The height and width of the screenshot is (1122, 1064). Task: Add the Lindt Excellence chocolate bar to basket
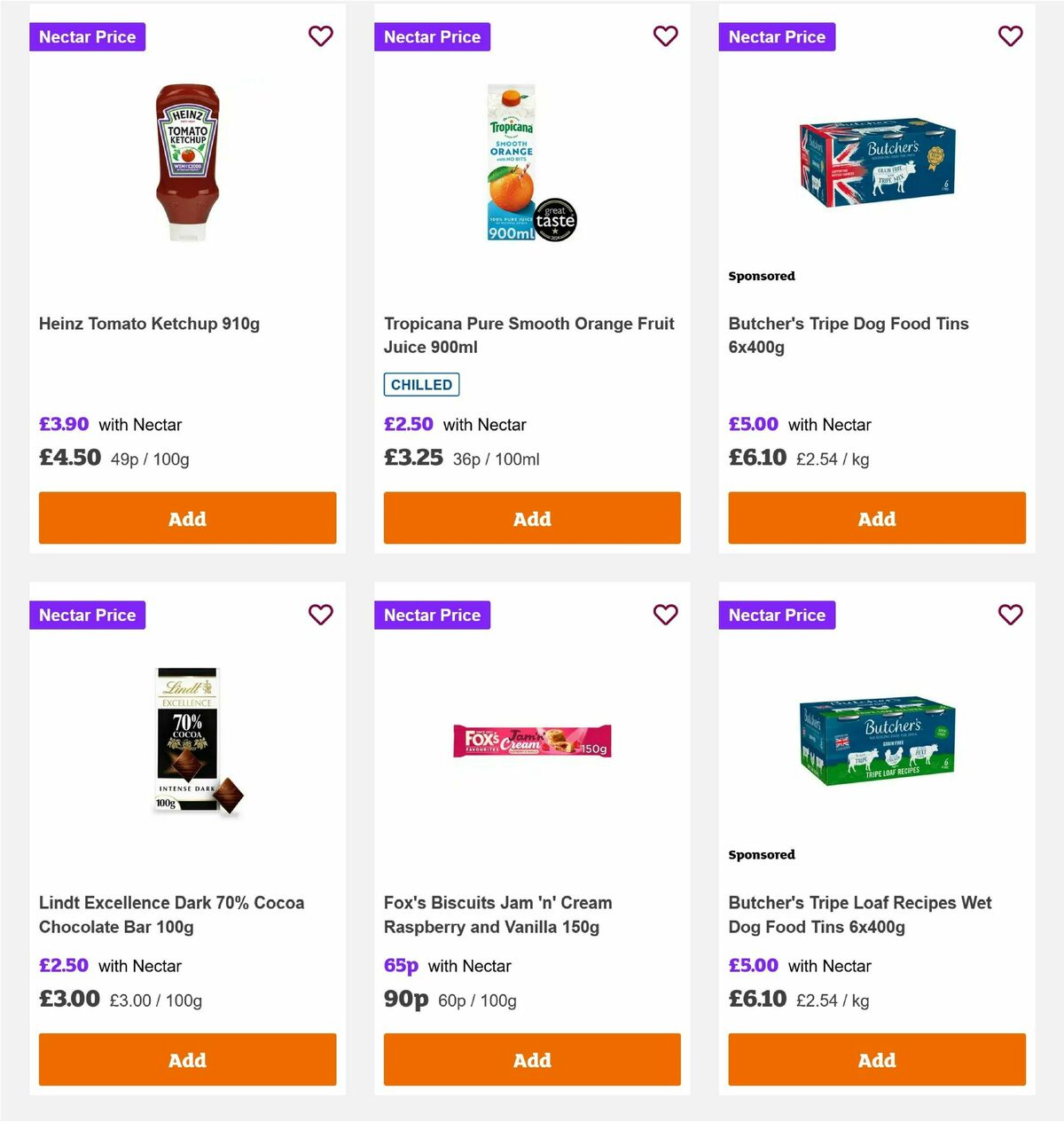click(187, 1059)
